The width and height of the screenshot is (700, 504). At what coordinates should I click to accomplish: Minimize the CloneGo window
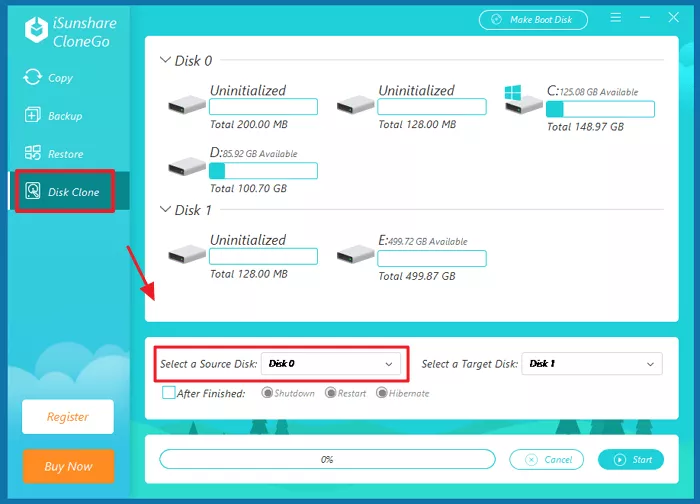point(645,17)
